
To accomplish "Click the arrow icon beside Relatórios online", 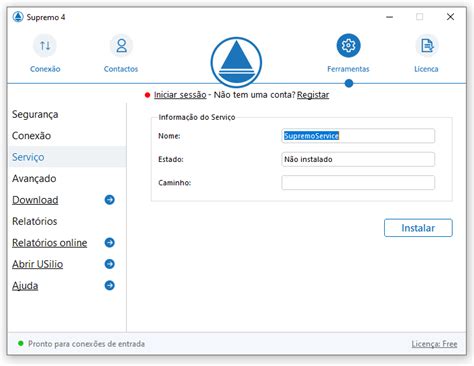I will 109,242.
